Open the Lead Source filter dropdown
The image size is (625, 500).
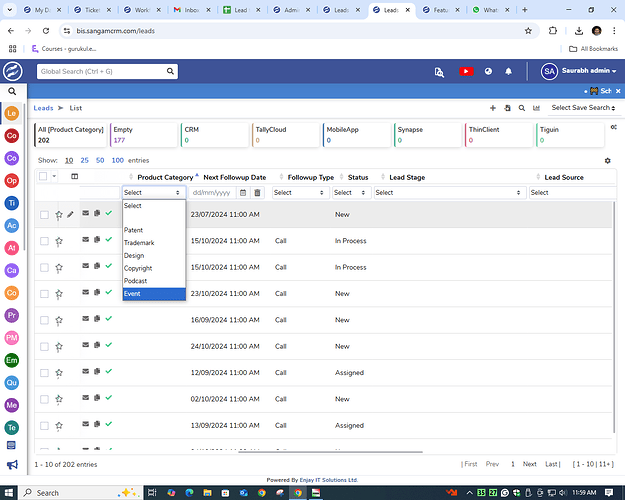click(x=573, y=193)
